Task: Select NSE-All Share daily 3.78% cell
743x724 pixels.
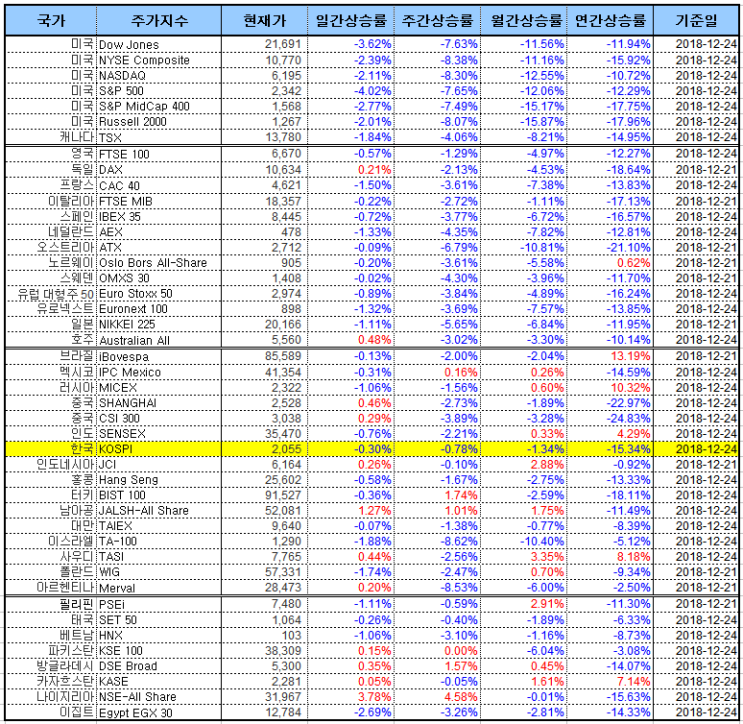Action: (351, 697)
